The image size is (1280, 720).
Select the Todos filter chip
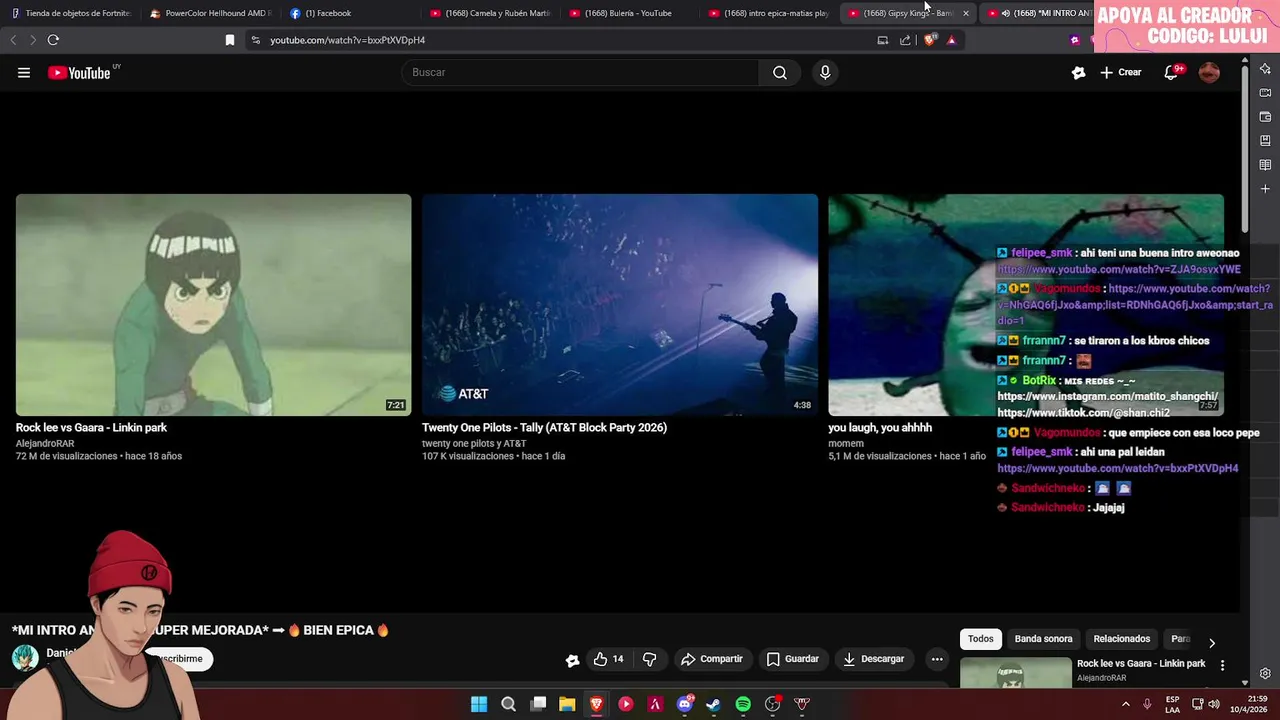pyautogui.click(x=981, y=639)
